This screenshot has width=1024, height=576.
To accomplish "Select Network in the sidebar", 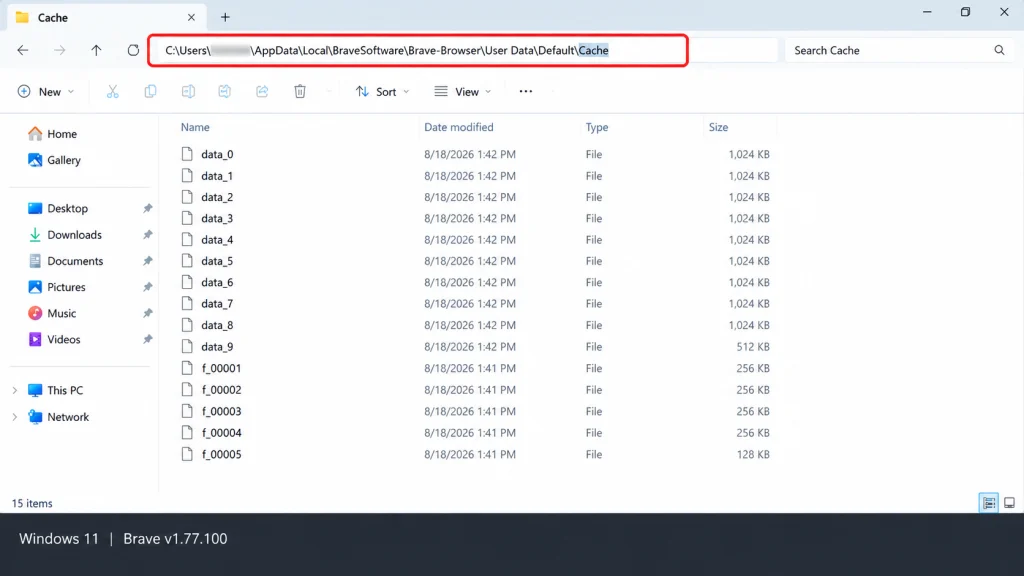I will (x=58, y=417).
